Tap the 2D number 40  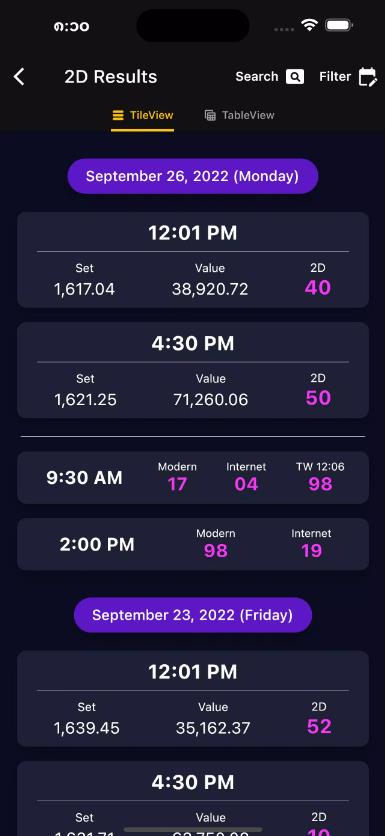[x=318, y=288]
